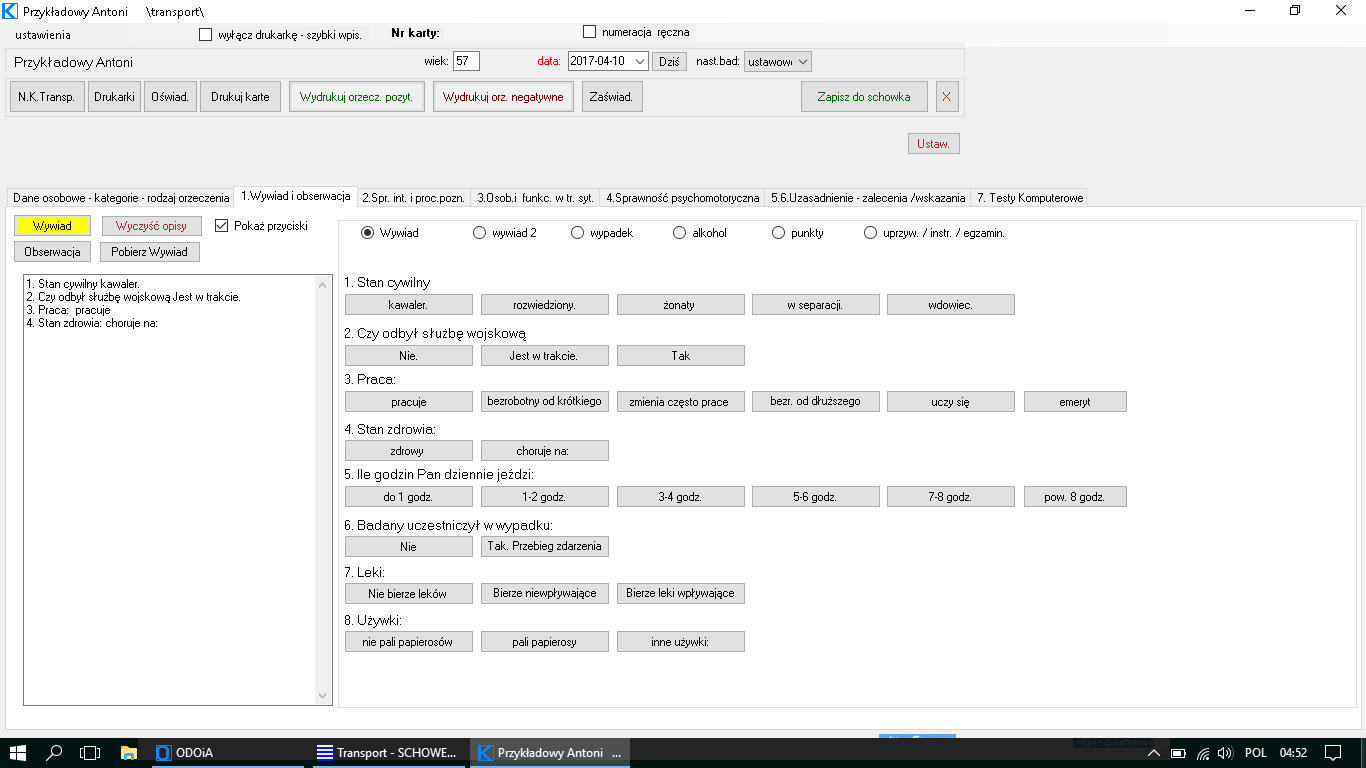The height and width of the screenshot is (768, 1366).
Task: Expand the nast.bad dropdown list
Action: (802, 61)
